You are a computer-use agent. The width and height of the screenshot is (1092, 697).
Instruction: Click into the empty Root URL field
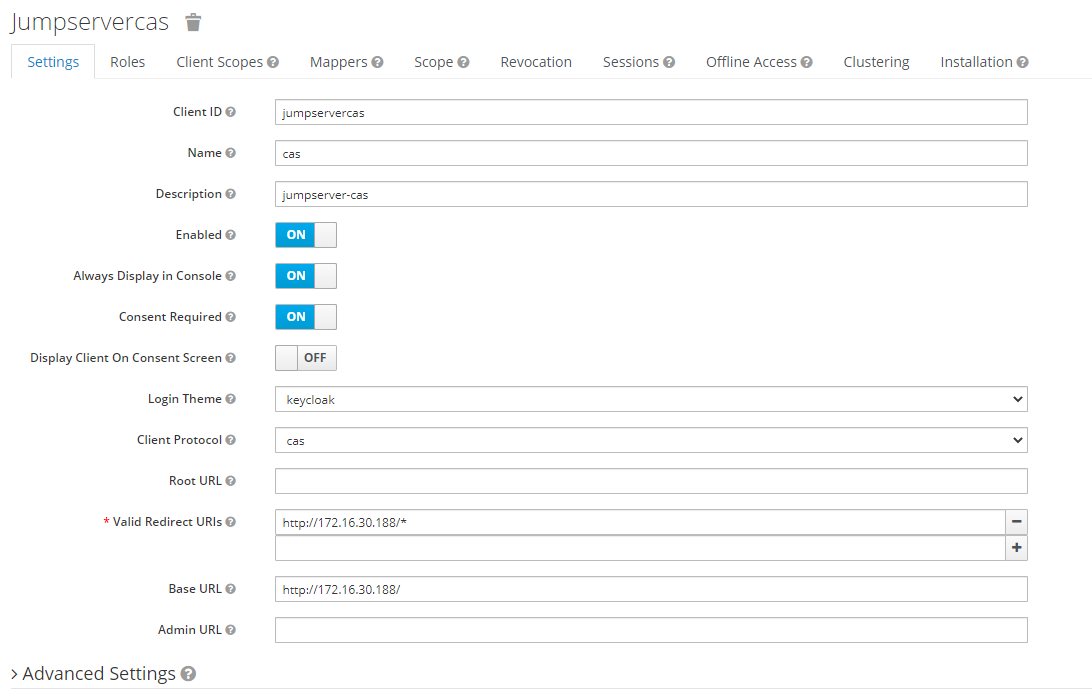tap(651, 481)
